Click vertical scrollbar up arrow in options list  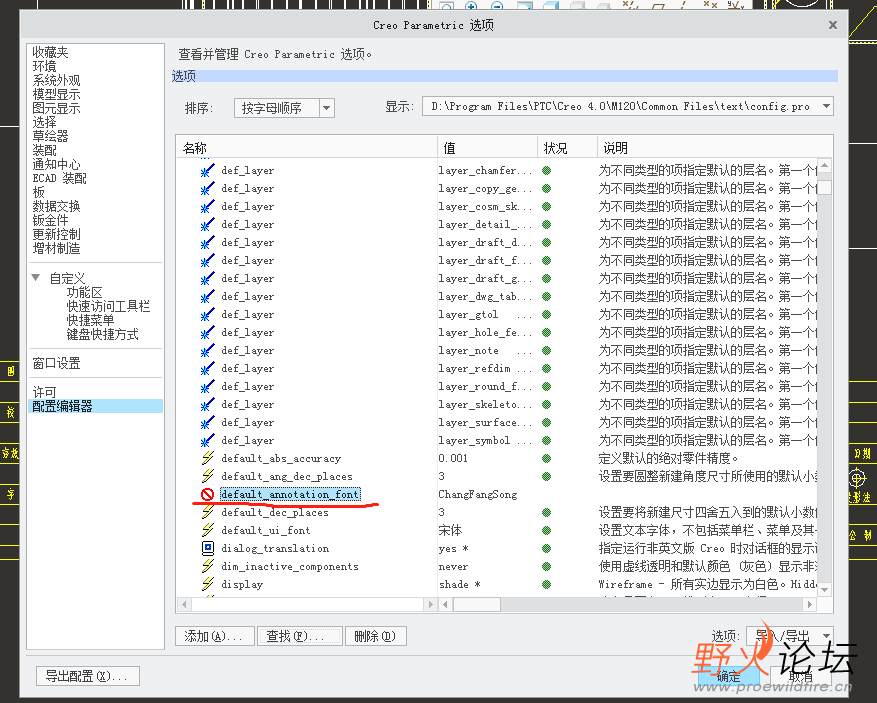tap(824, 166)
